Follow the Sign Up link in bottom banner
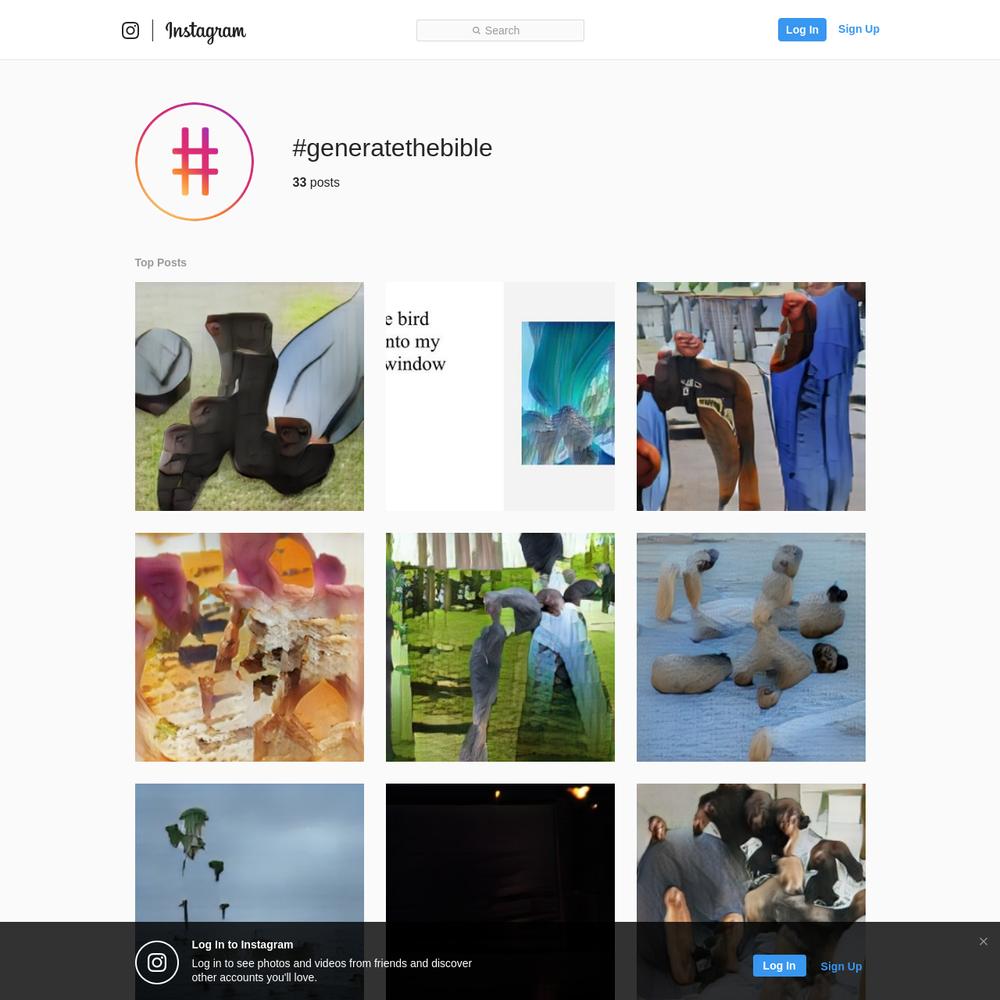This screenshot has width=1000, height=1000. pyautogui.click(x=841, y=966)
